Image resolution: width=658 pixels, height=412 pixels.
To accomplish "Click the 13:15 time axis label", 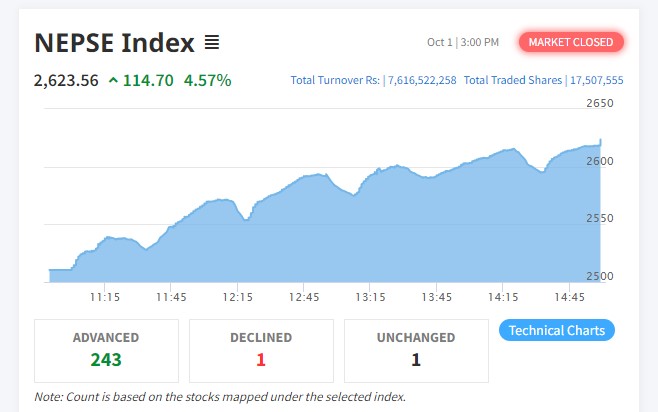I will (370, 297).
